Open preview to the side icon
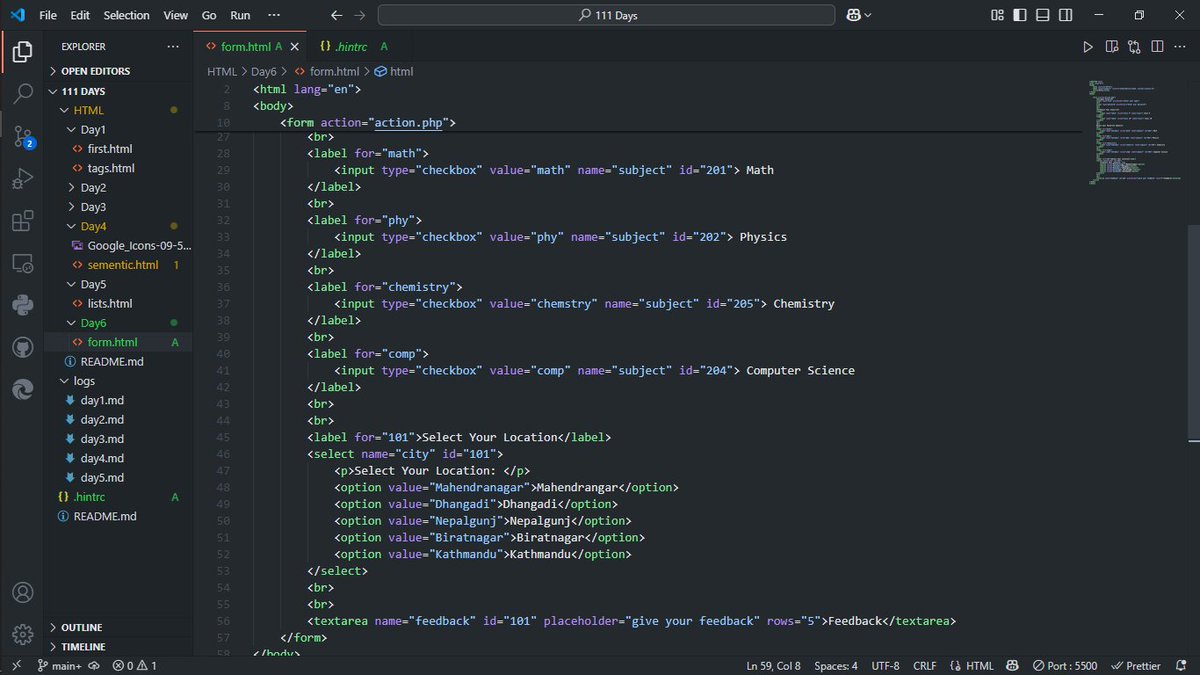Screen dimensions: 1200x675 pyautogui.click(x=1112, y=47)
